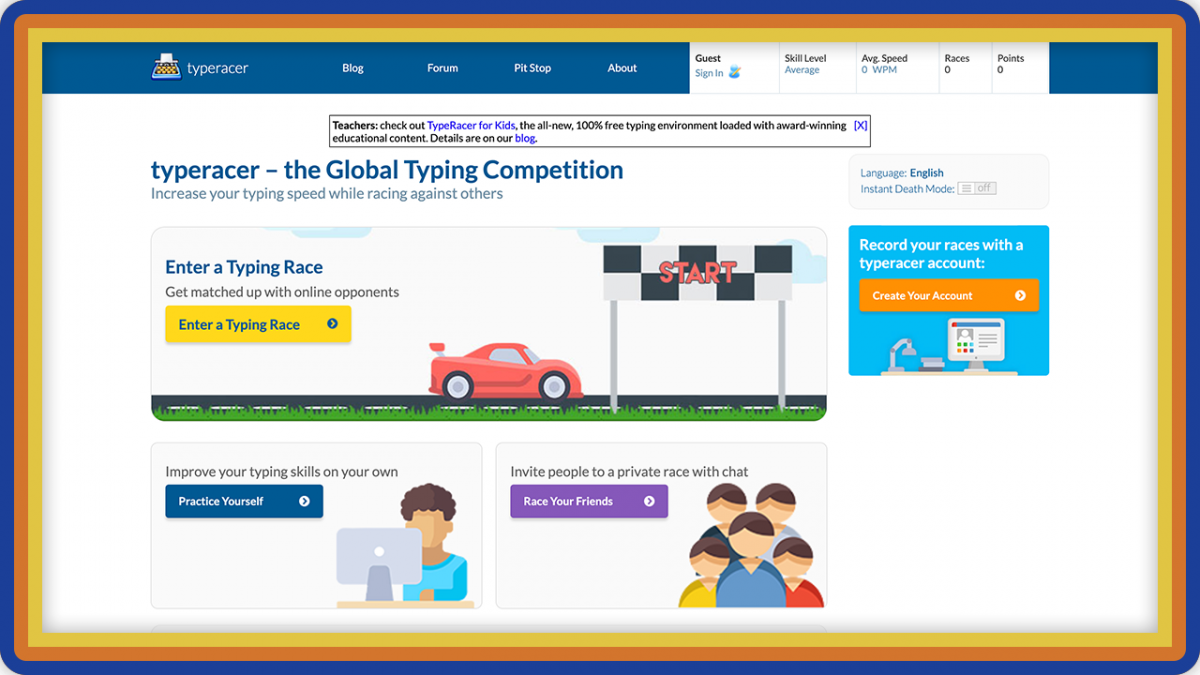Click arrow icon on Race Your Friends button
The image size is (1200, 675).
(649, 501)
